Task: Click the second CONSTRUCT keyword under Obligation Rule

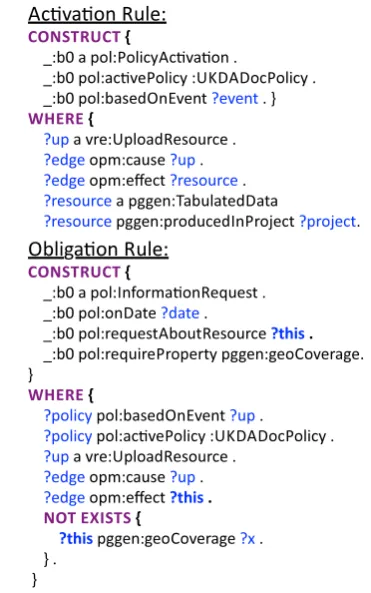Action: click(74, 272)
